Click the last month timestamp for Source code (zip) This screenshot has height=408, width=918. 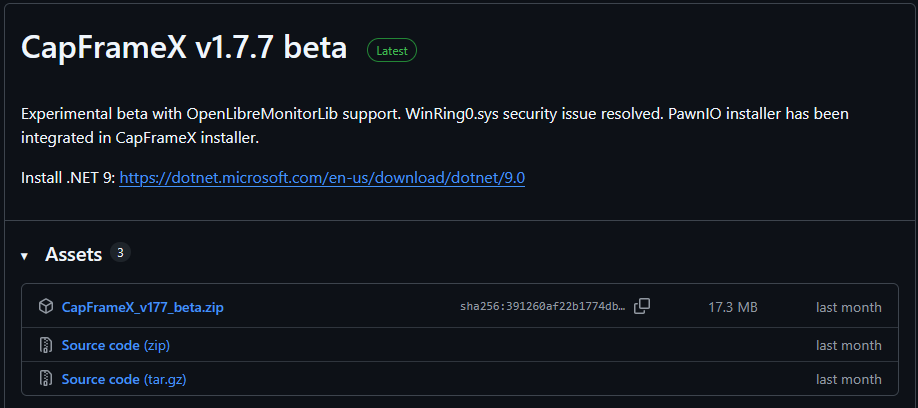click(848, 345)
